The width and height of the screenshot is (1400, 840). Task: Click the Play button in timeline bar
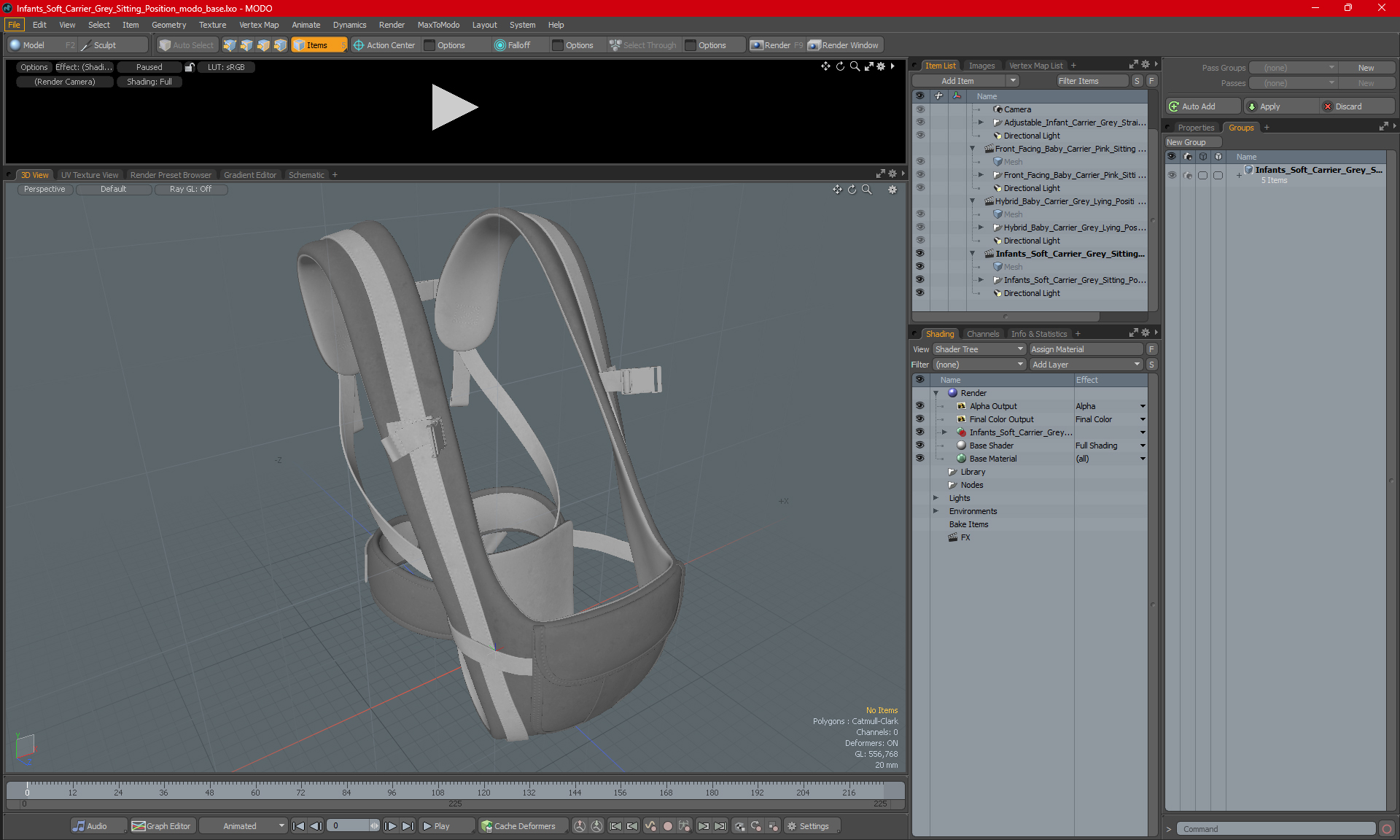[446, 826]
